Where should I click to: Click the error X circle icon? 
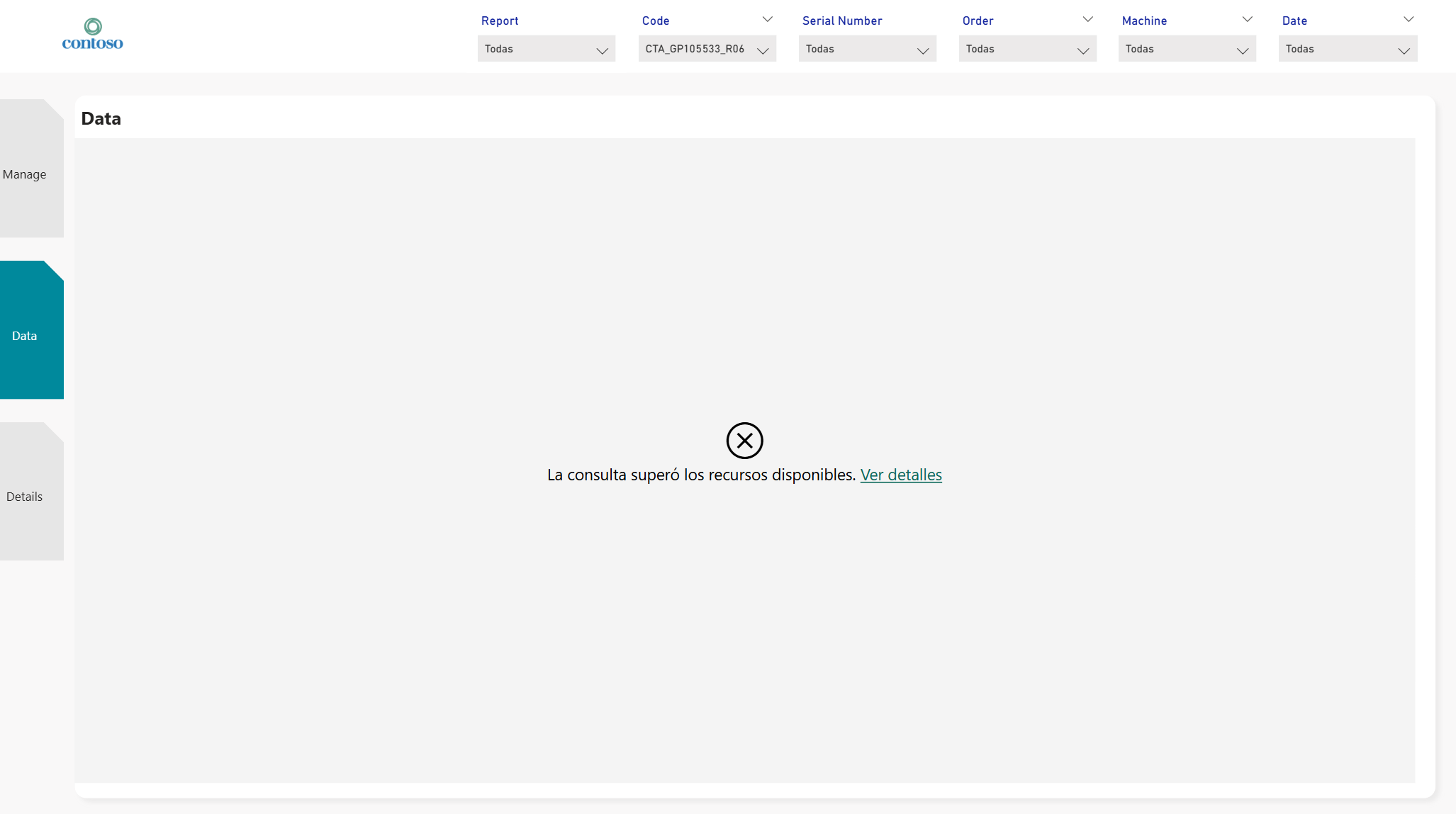(744, 441)
